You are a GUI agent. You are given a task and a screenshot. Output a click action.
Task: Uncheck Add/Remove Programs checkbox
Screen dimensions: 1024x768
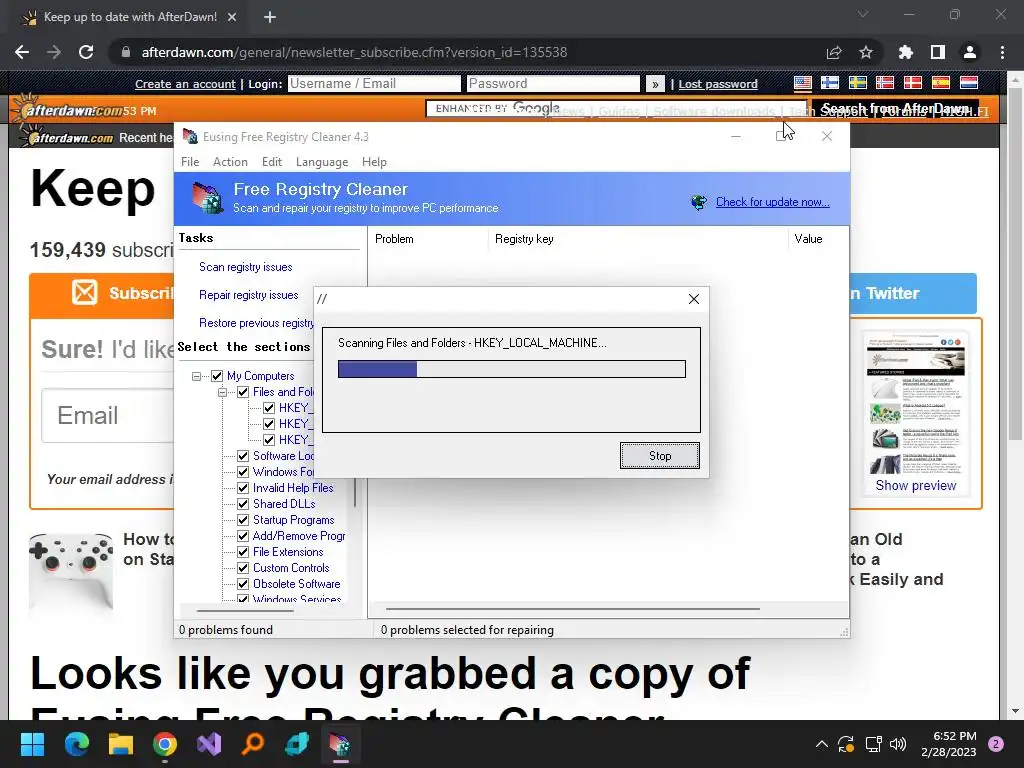[x=243, y=536]
